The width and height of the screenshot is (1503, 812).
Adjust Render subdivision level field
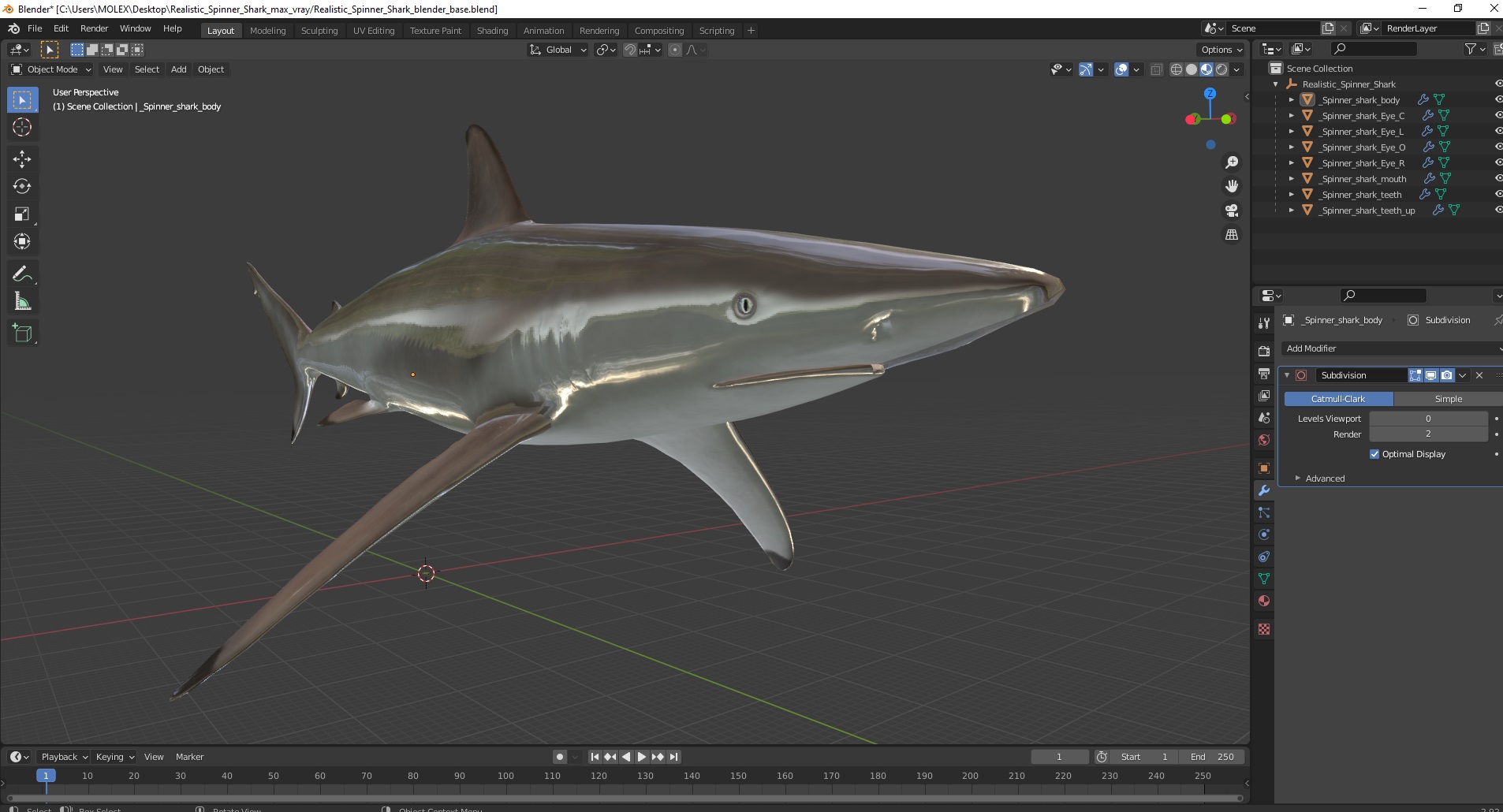1428,434
